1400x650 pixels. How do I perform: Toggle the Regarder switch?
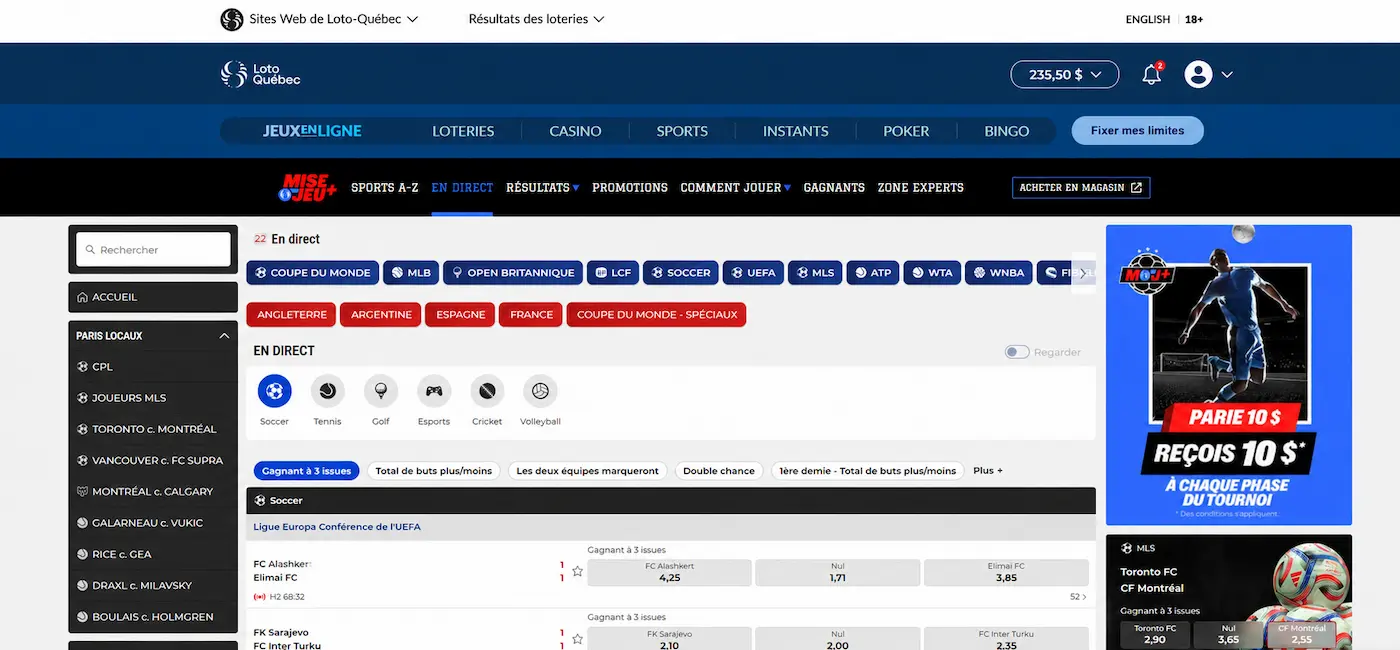pos(1017,352)
